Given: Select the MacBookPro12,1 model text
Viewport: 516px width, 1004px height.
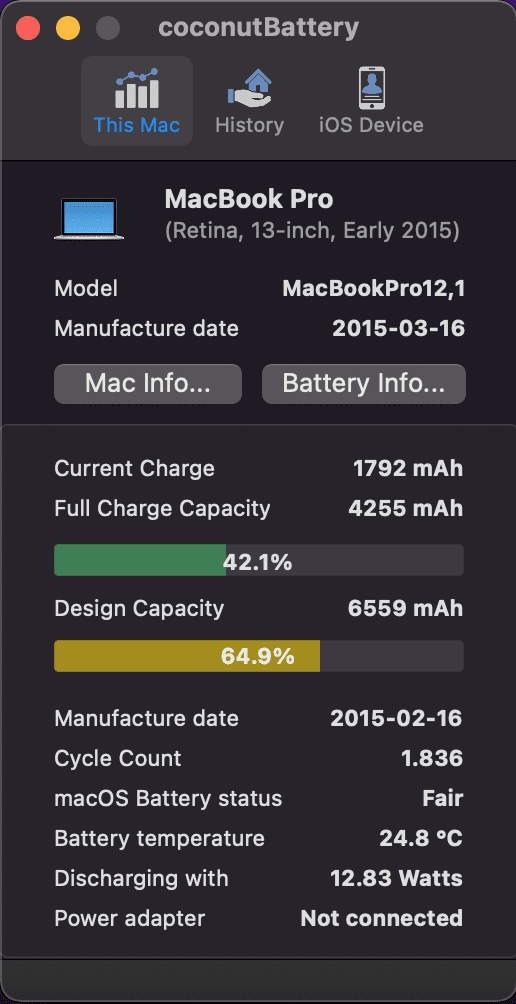Looking at the screenshot, I should point(373,289).
